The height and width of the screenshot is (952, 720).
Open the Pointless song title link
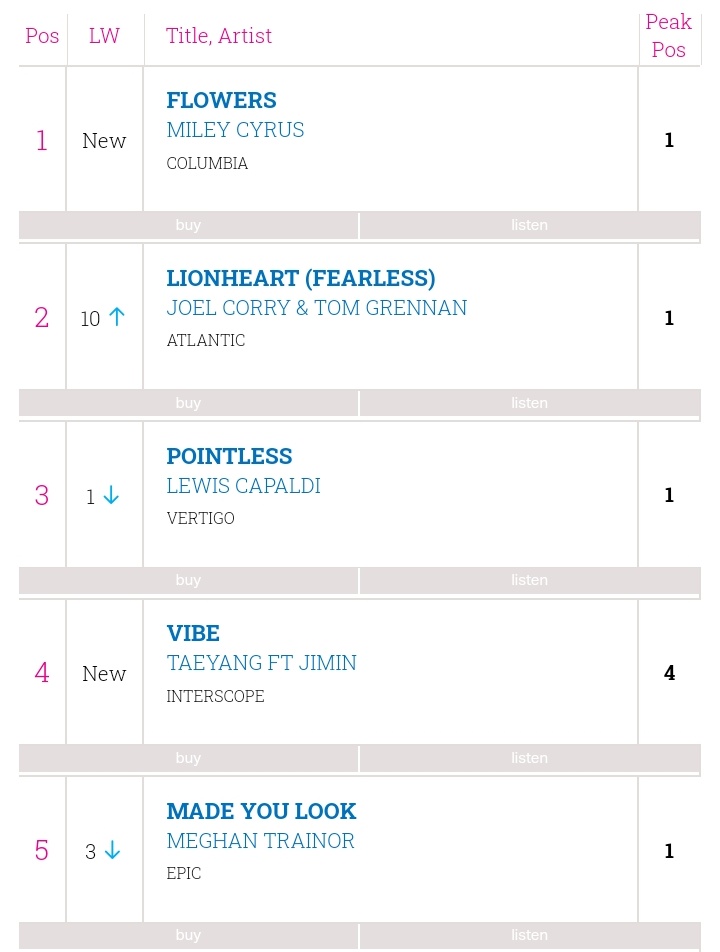point(229,456)
